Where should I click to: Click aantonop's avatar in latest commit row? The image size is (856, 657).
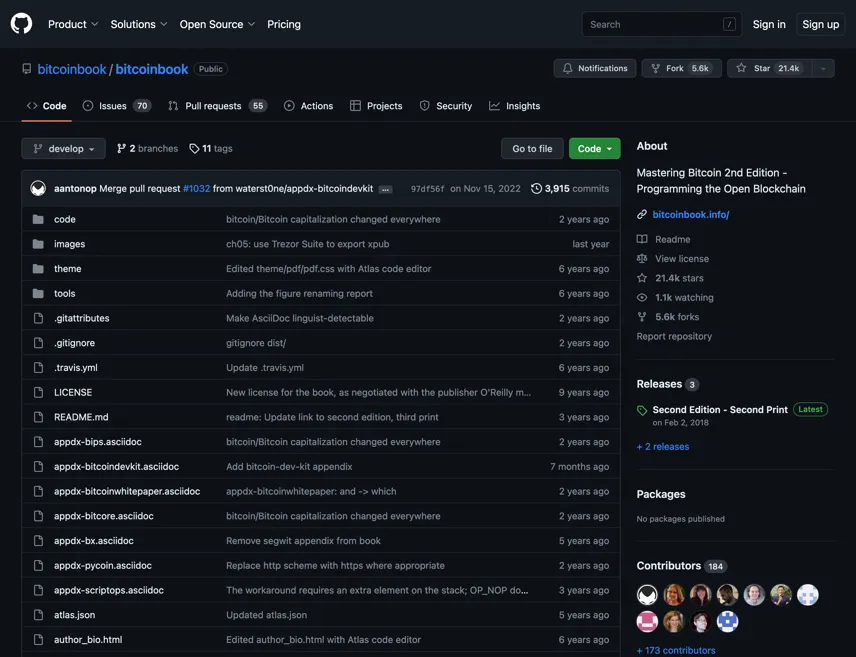pyautogui.click(x=38, y=188)
